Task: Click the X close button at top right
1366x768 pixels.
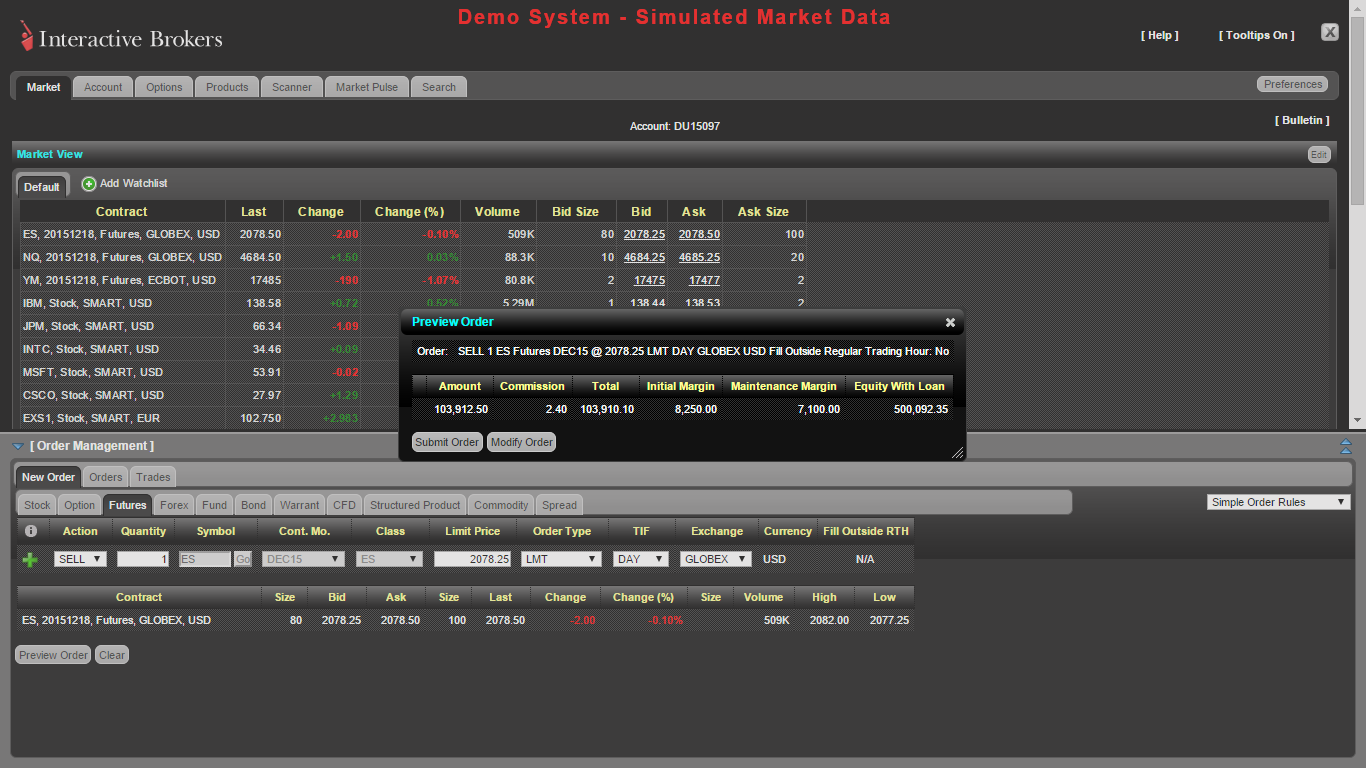Action: coord(1329,32)
